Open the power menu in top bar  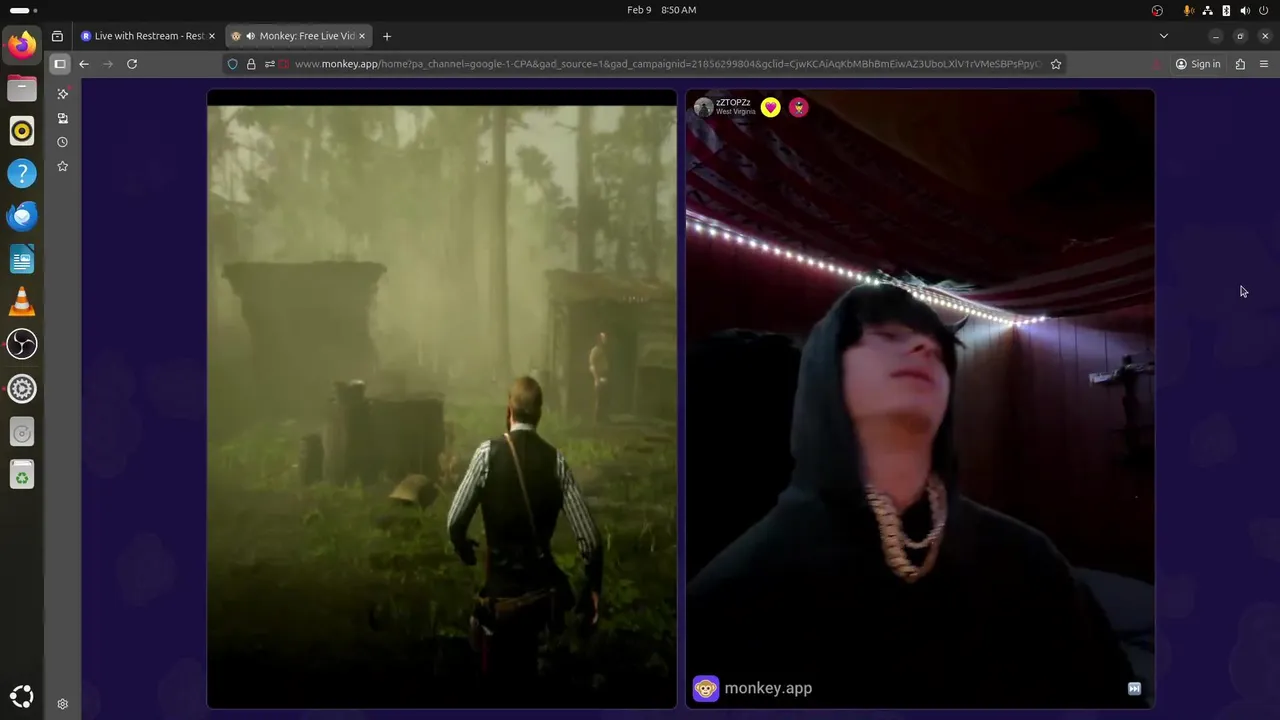[x=1264, y=10]
